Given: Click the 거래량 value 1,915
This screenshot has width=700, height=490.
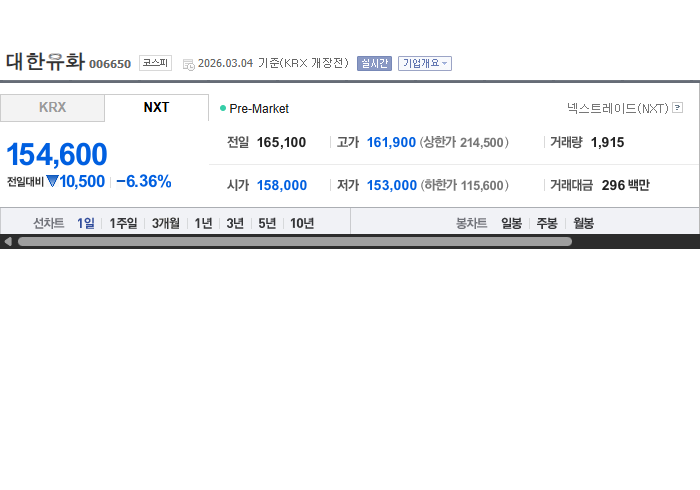Looking at the screenshot, I should (x=607, y=142).
